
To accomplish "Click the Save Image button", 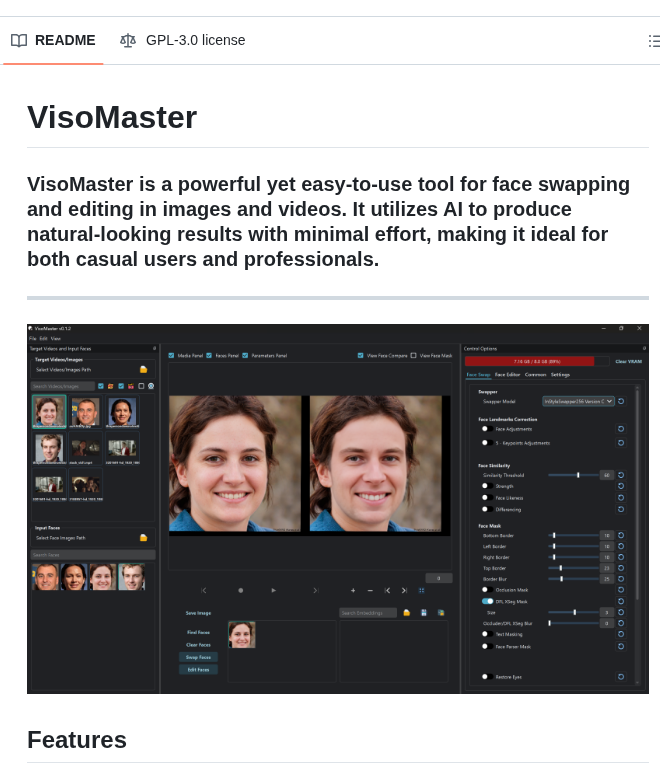I will pos(198,613).
